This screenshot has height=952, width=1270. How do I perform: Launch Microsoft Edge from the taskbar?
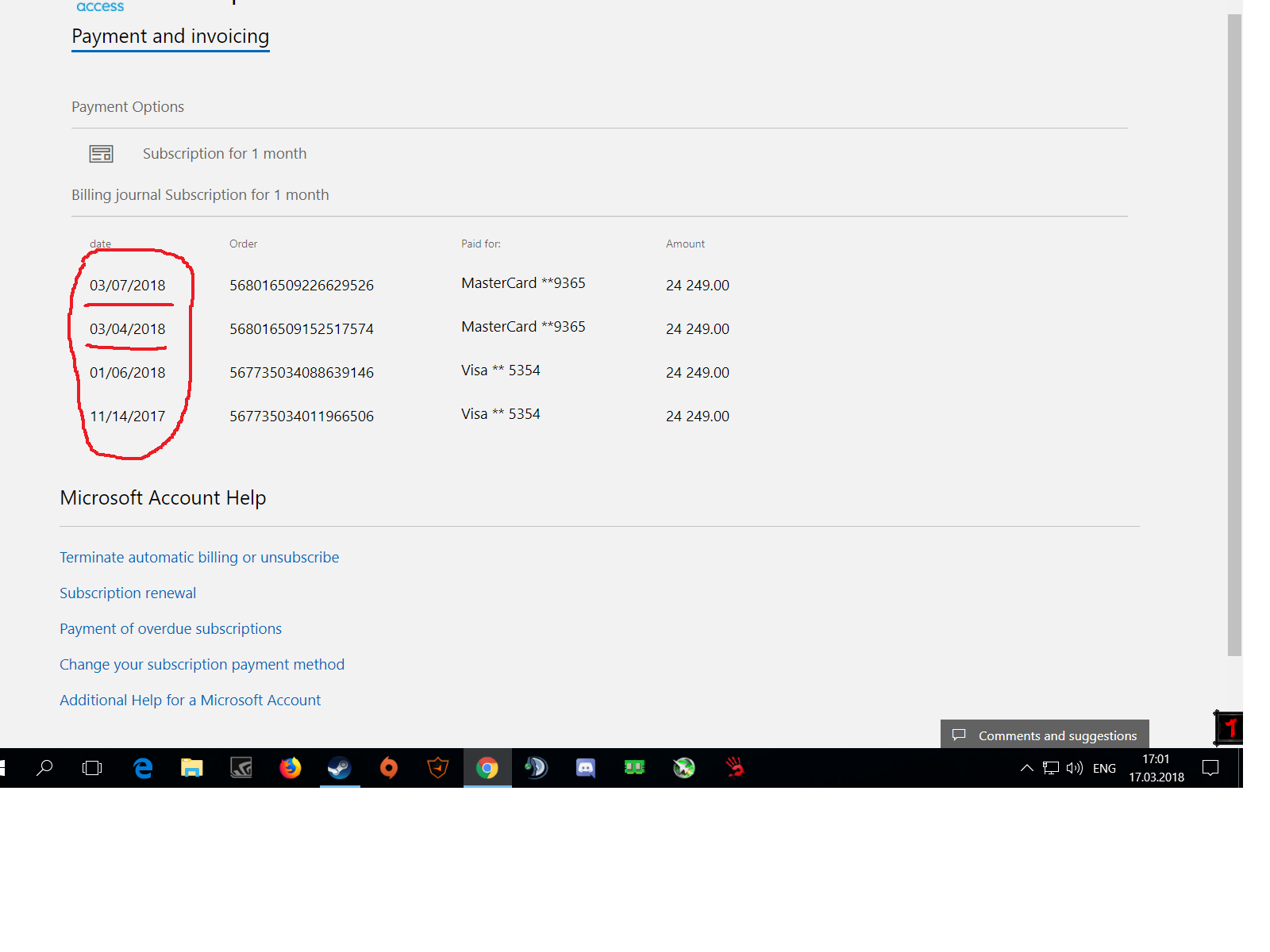(x=143, y=768)
